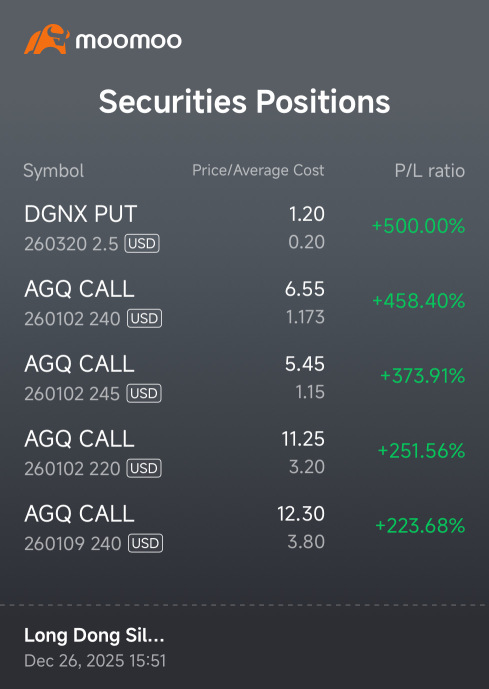This screenshot has height=689, width=489.
Task: Select the USD badge on AGQ 260109 240
Action: [145, 543]
